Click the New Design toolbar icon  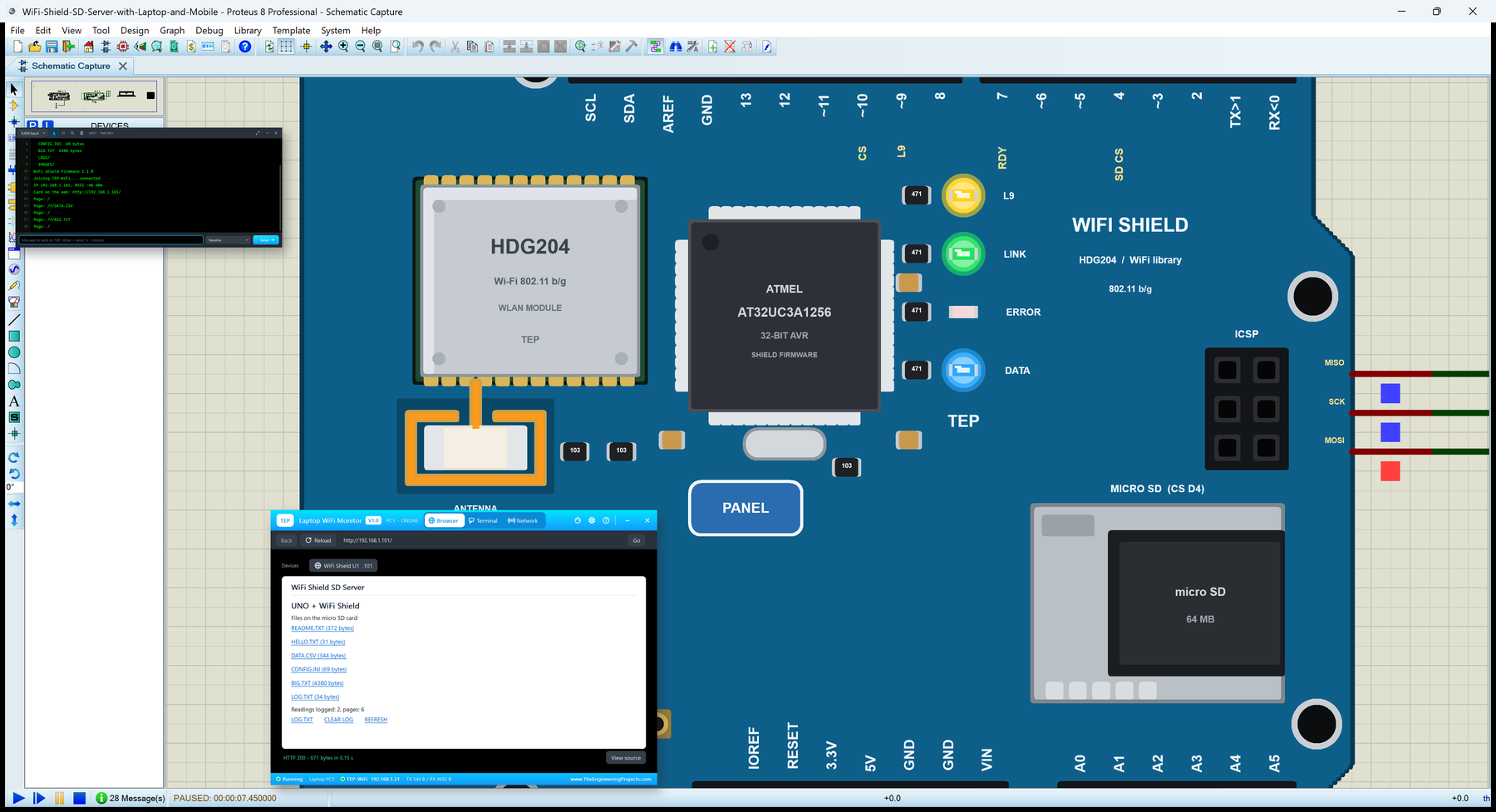(x=17, y=47)
